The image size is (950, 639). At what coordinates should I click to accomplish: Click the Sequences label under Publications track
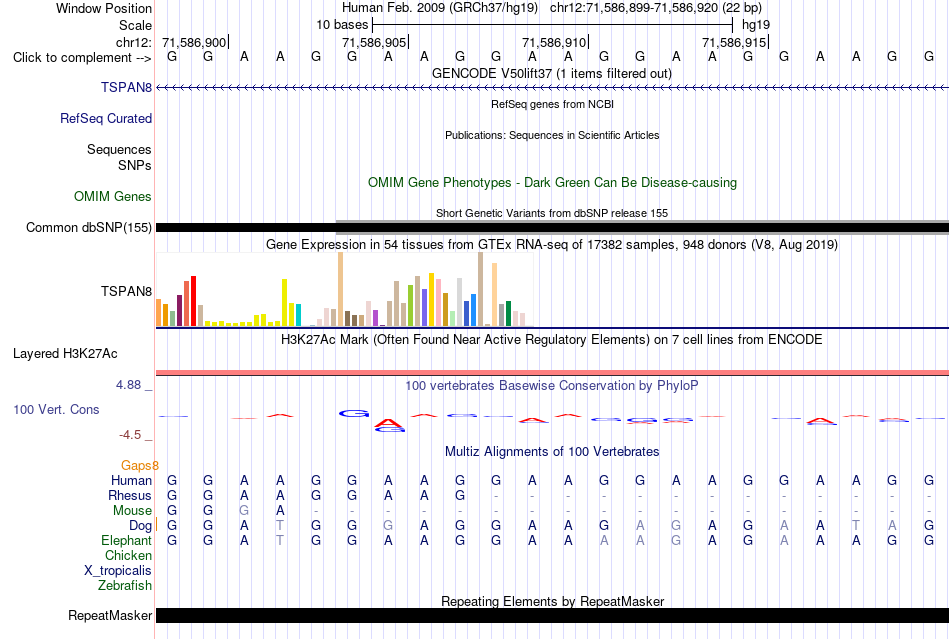click(x=119, y=149)
